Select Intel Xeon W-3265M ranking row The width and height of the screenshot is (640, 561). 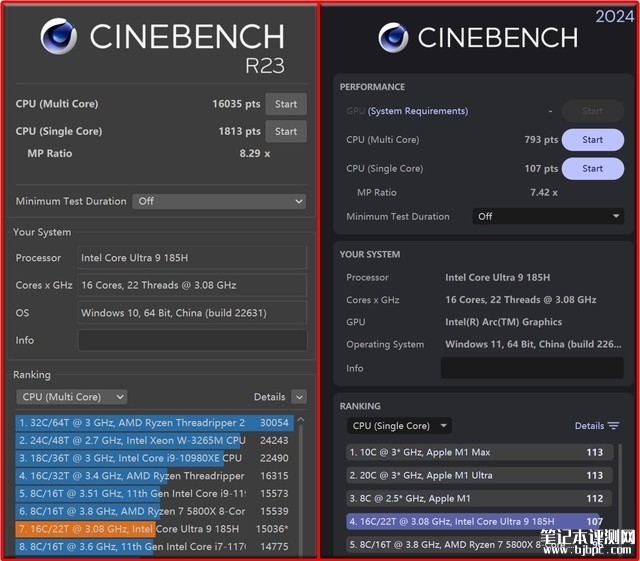[x=155, y=440]
